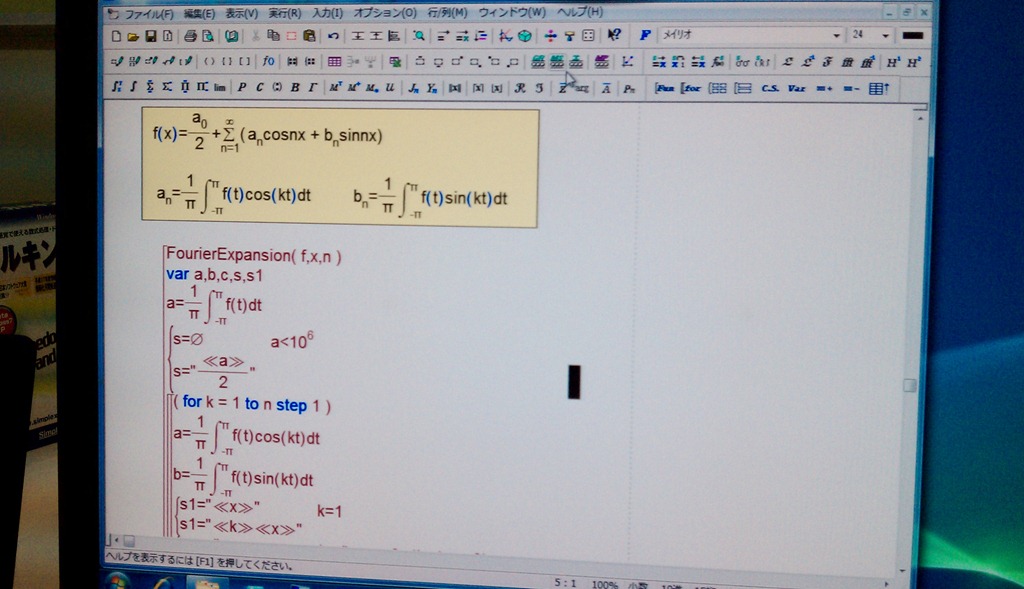Insert a matrix with the pink grid icon
The image size is (1024, 589).
pos(335,62)
